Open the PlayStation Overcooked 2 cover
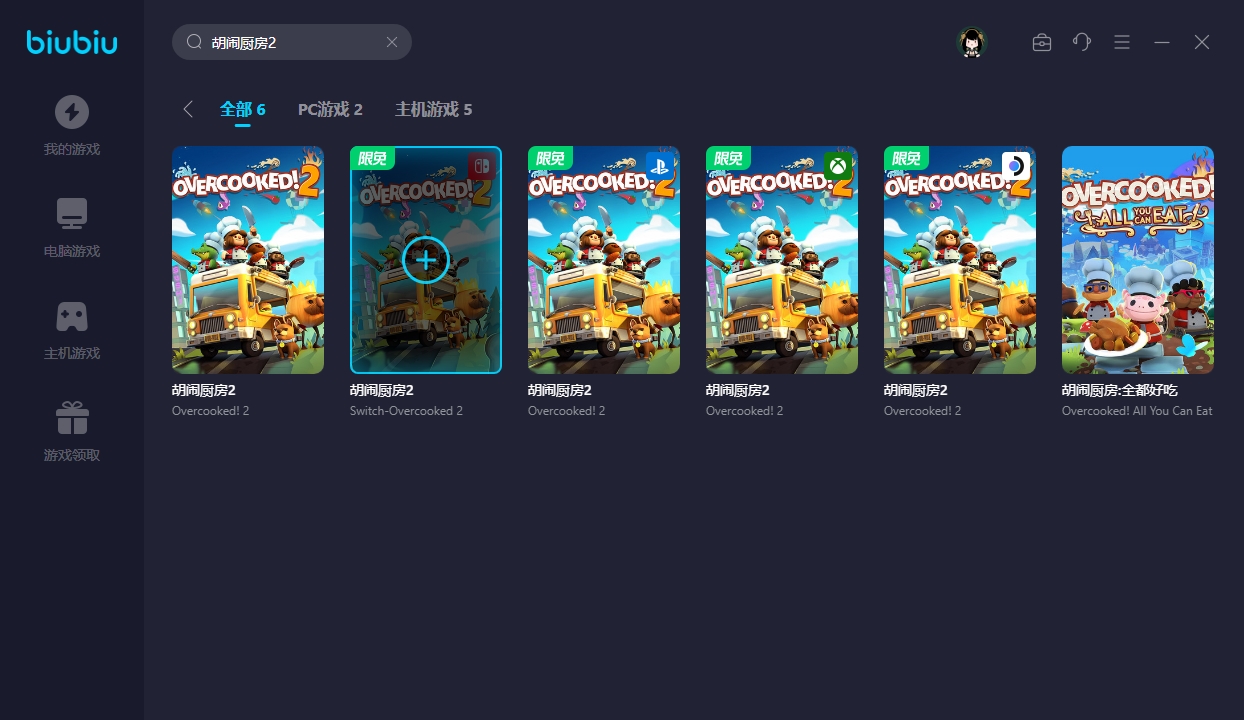Viewport: 1244px width, 720px height. [604, 260]
